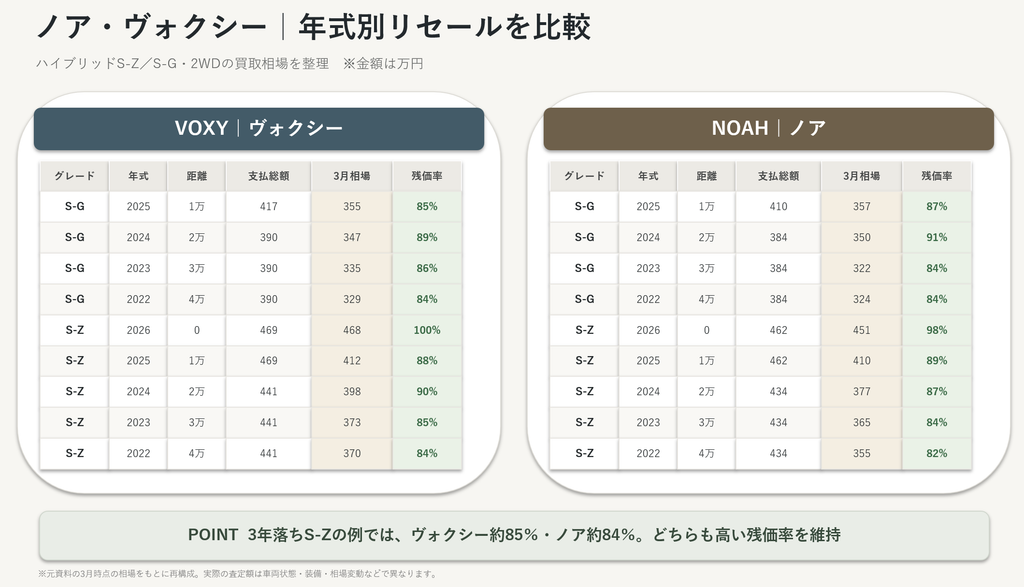Screen dimensions: 1024x587
Task: Click the 100% residual value cell for VOXY S-Z 2026
Action: 427,330
